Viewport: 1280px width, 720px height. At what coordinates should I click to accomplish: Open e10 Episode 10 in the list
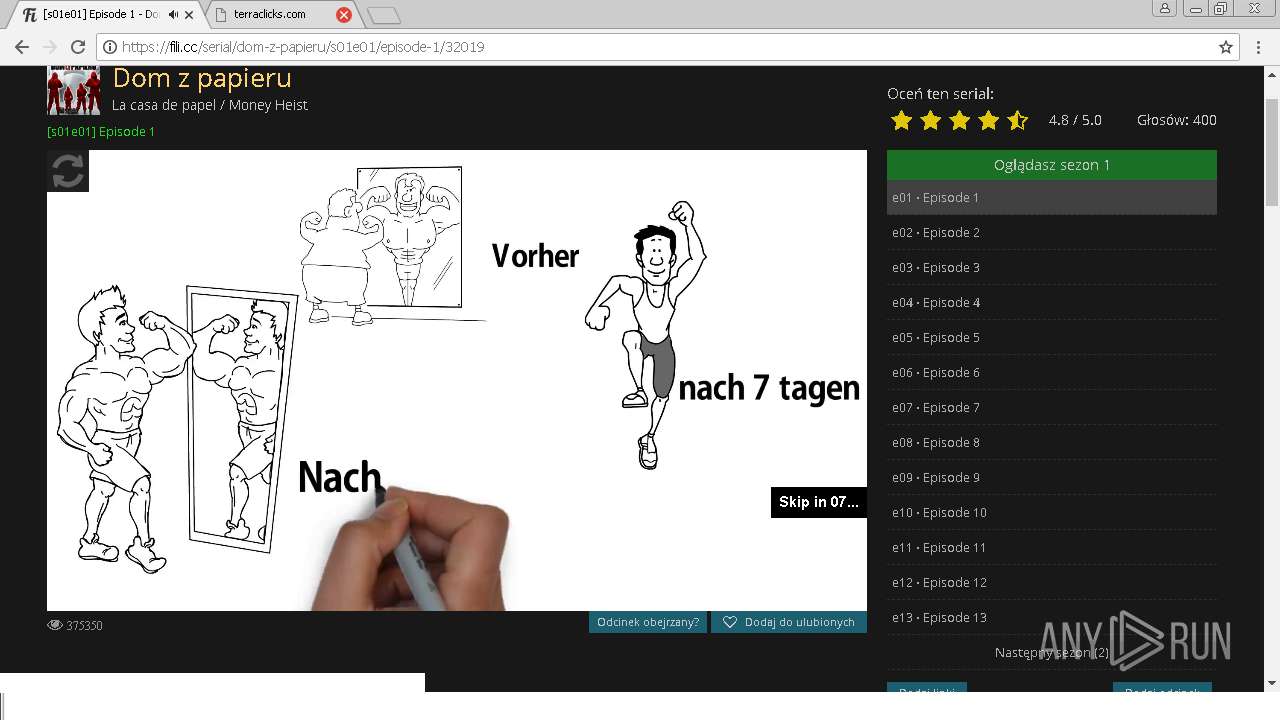tap(1052, 512)
